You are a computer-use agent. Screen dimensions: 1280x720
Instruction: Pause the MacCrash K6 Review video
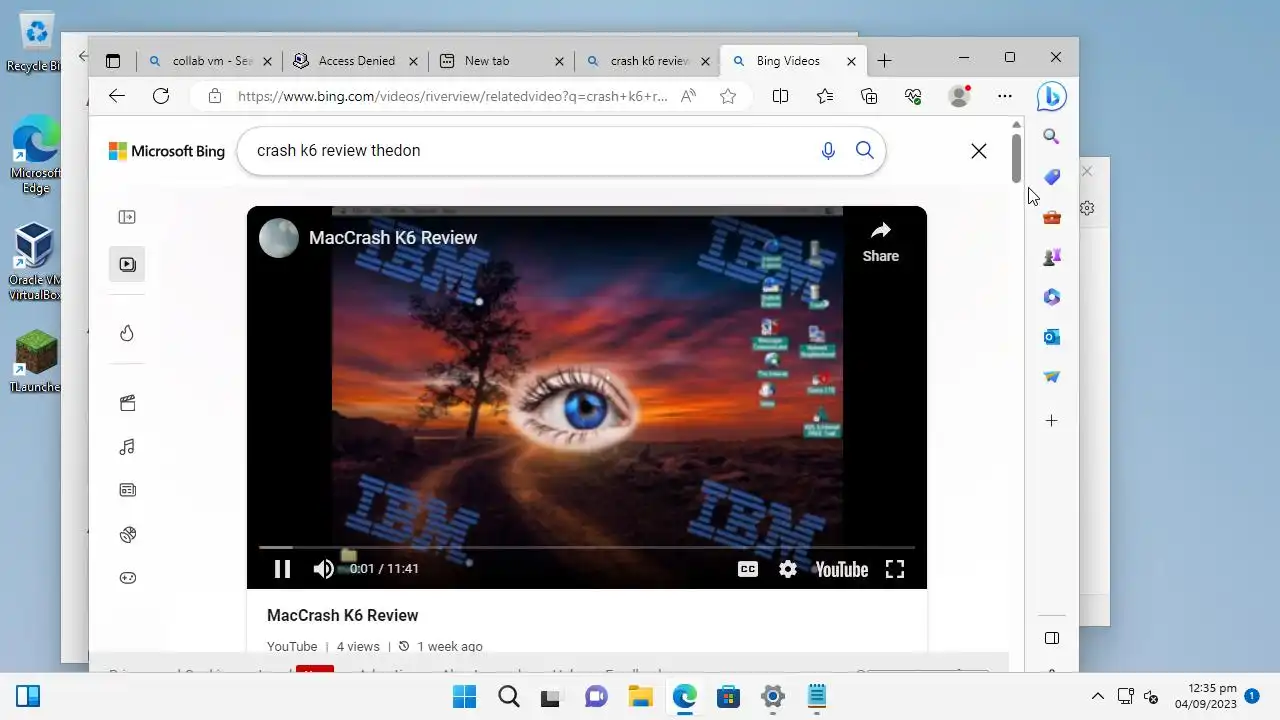pyautogui.click(x=282, y=569)
